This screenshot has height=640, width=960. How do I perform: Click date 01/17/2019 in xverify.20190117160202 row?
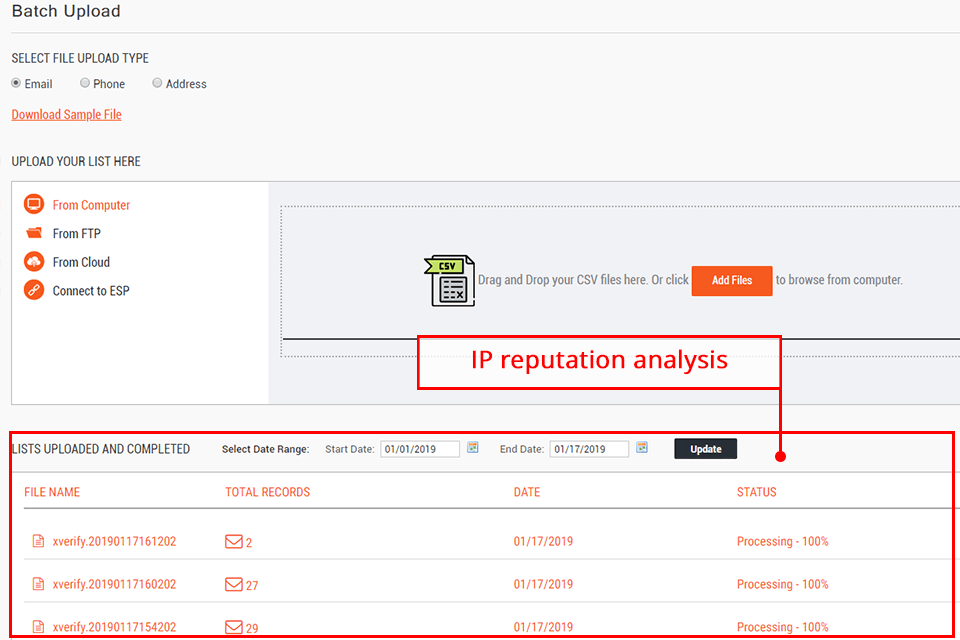pos(543,584)
